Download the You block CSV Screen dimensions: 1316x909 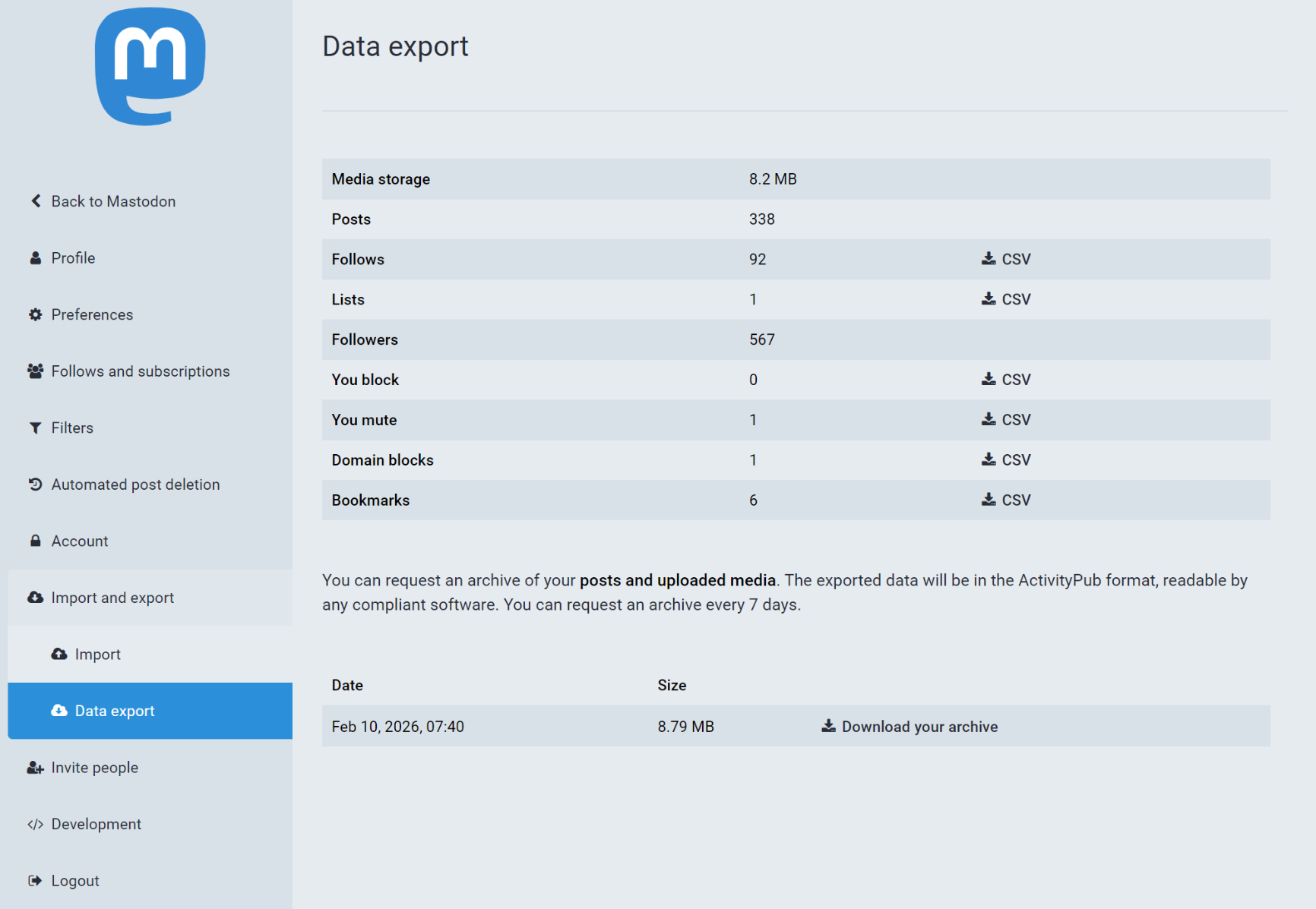pyautogui.click(x=1005, y=380)
